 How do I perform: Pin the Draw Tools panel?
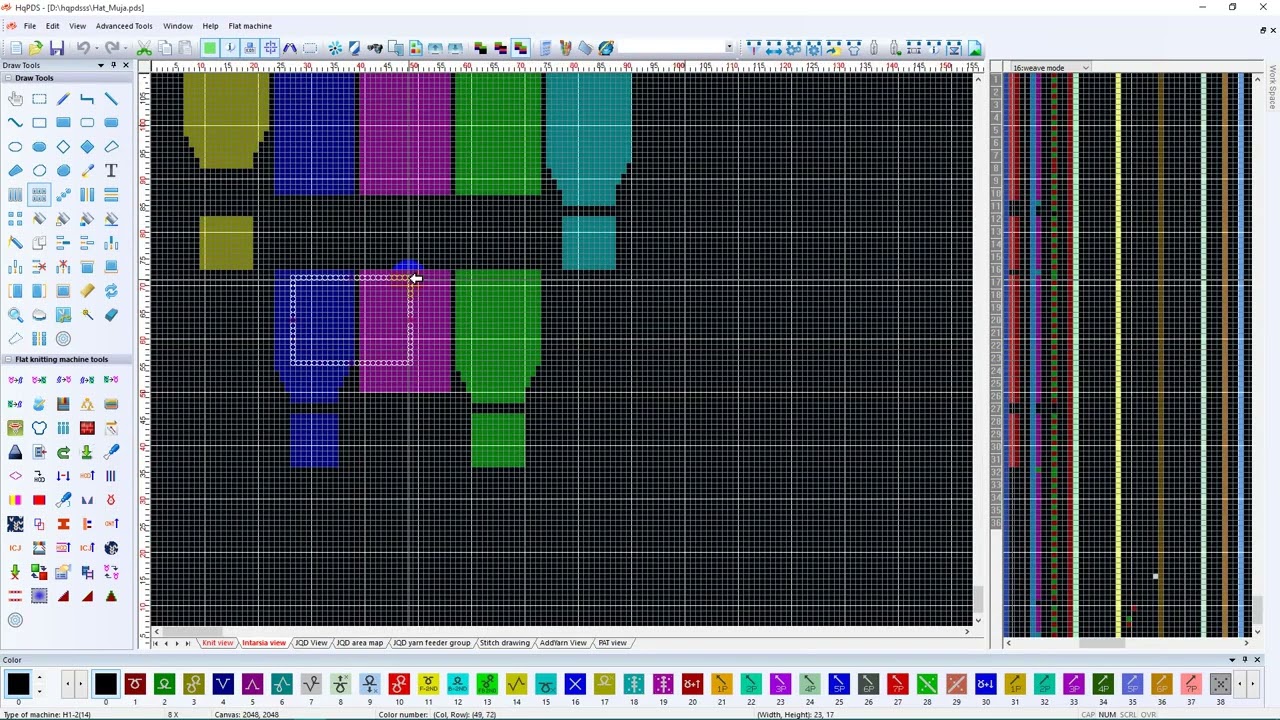pos(113,65)
